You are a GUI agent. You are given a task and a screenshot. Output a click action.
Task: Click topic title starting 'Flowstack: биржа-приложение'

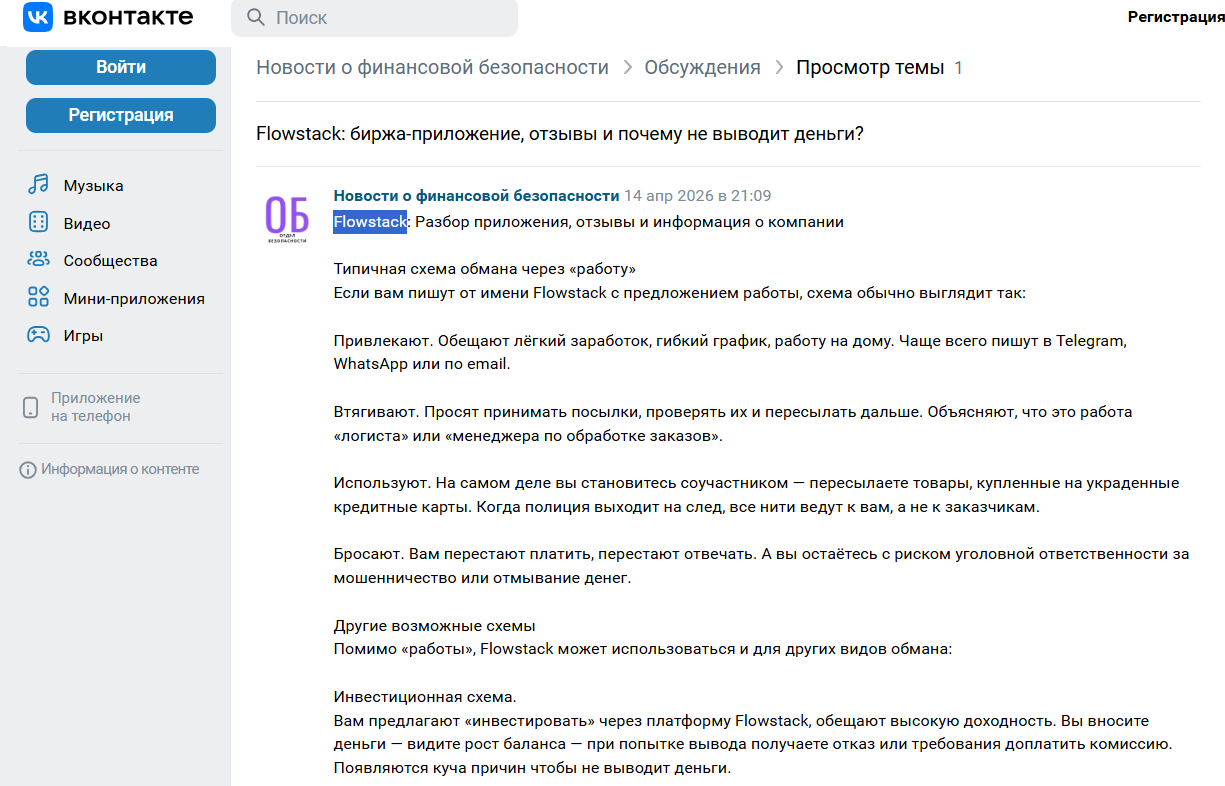[x=560, y=134]
